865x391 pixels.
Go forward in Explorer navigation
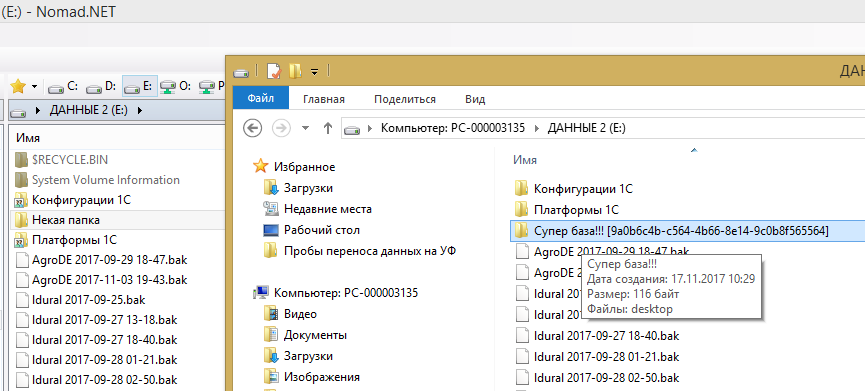(281, 128)
